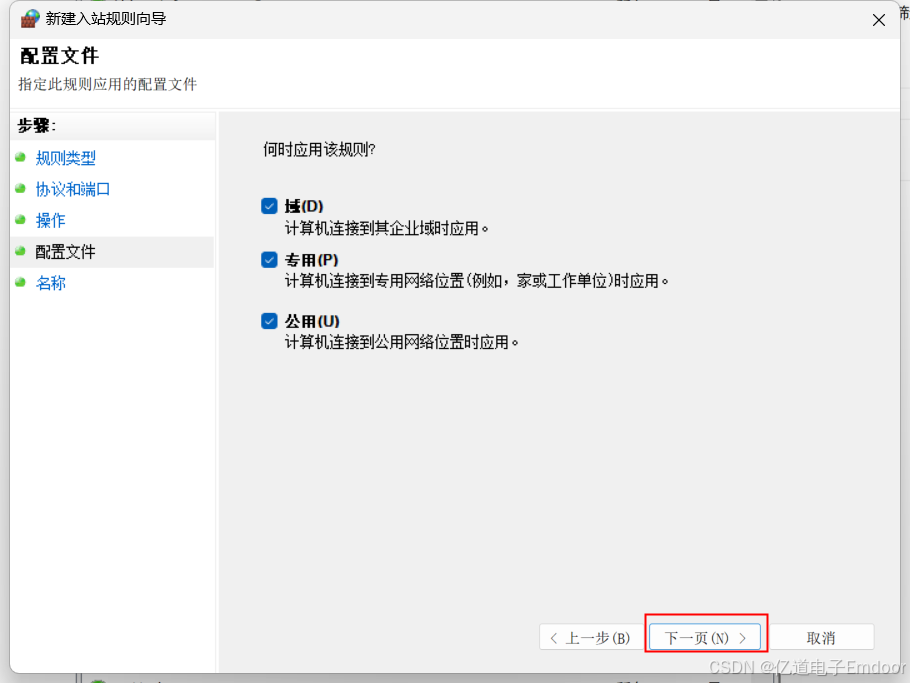Cancel the wizard with 取消
The height and width of the screenshot is (683, 910).
[x=822, y=636]
